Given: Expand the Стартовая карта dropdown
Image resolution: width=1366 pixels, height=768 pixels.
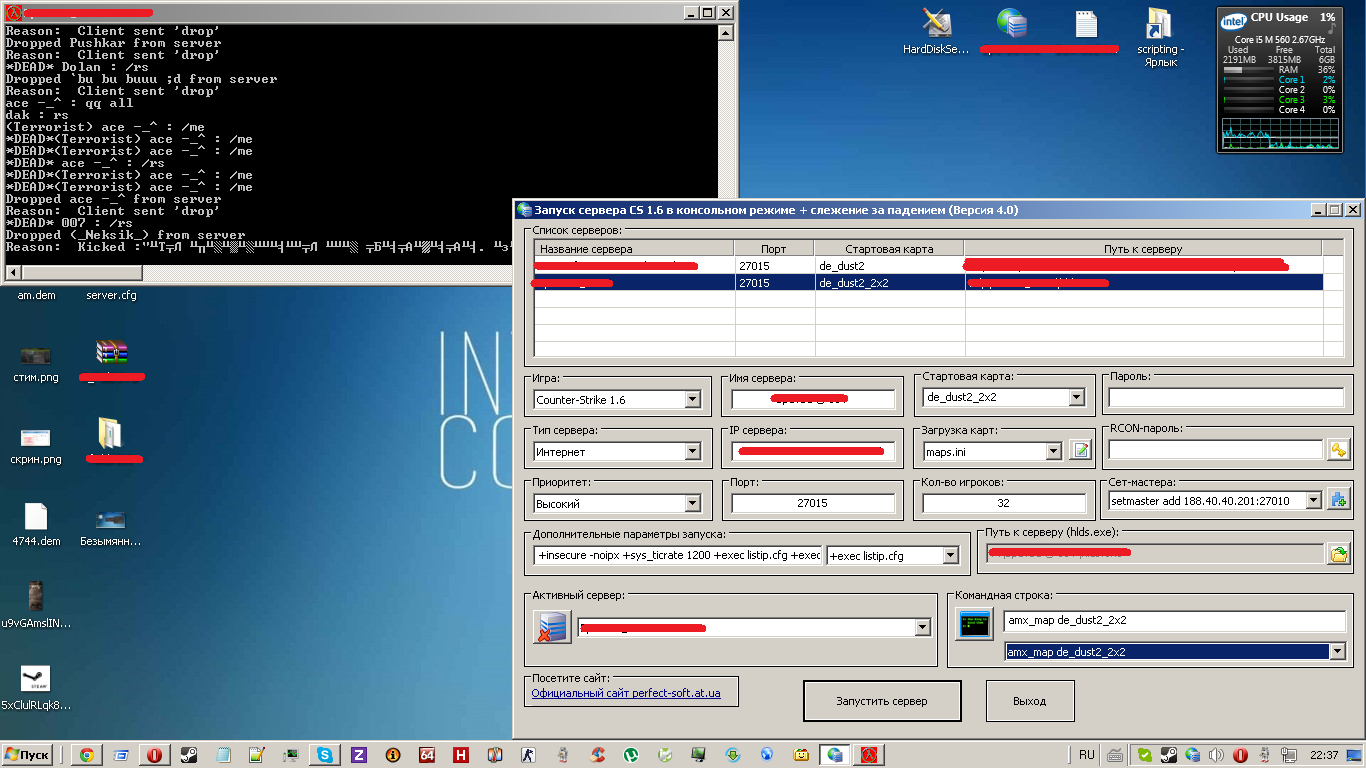Looking at the screenshot, I should tap(1077, 397).
